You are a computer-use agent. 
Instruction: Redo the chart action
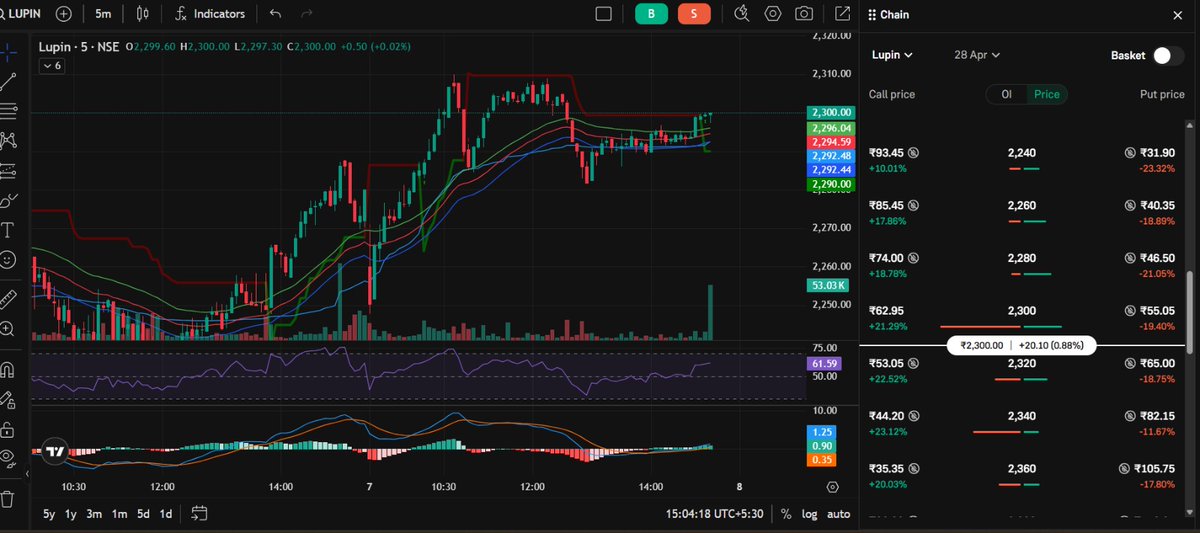[307, 14]
